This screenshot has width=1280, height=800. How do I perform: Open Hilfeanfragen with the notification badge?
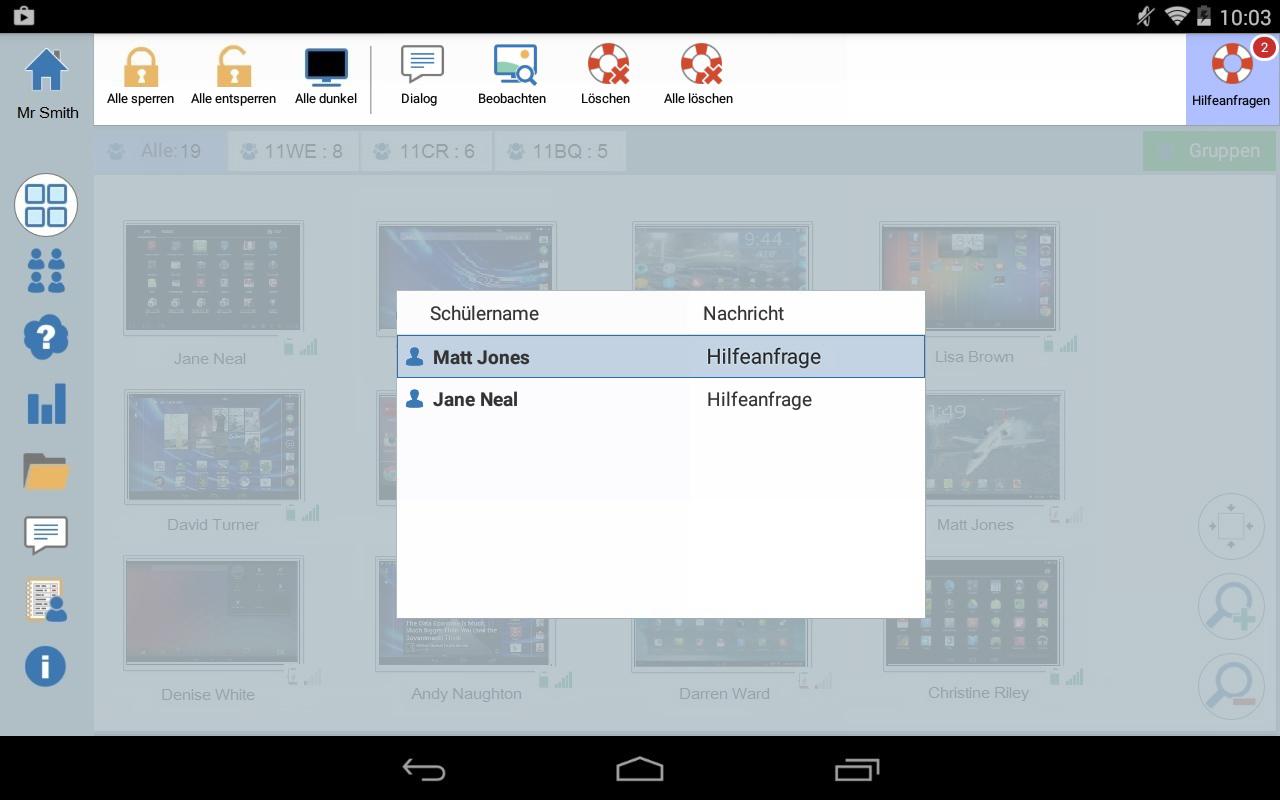pos(1231,72)
